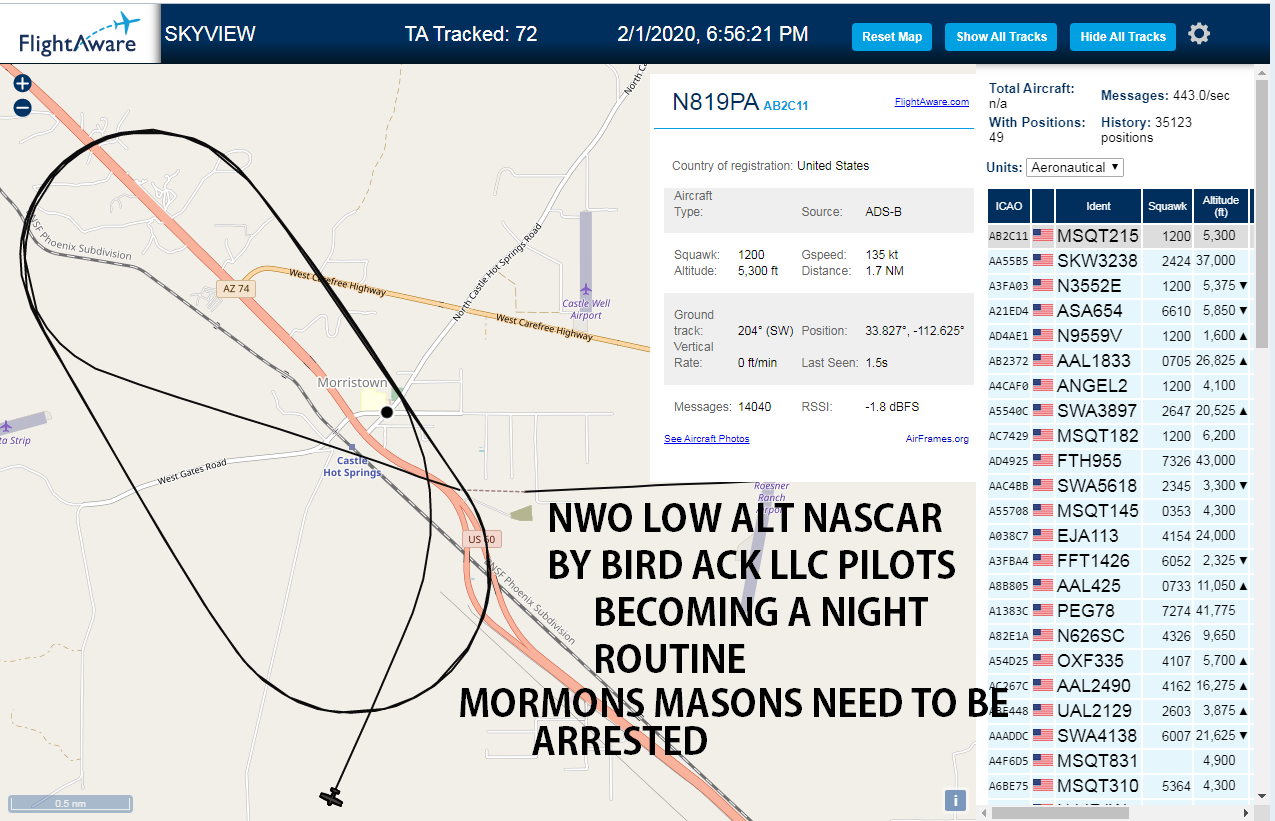Open AirFrames.org link
1275x821 pixels.
coord(937,439)
